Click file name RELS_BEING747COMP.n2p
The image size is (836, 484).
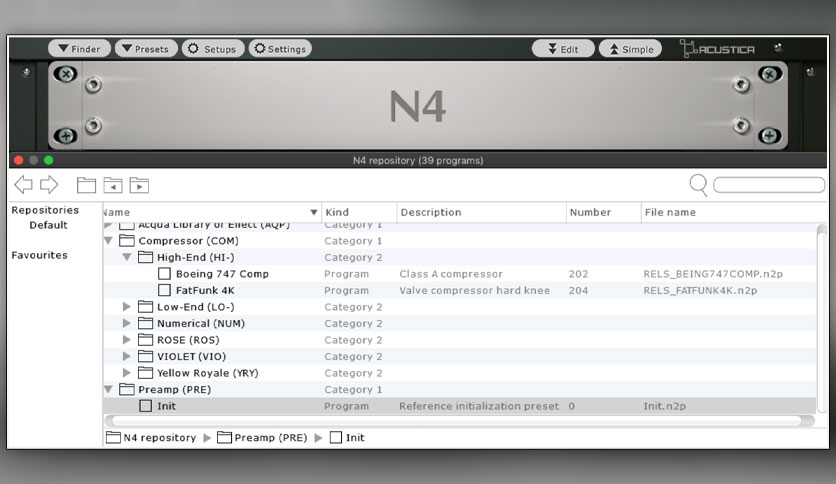tap(713, 273)
